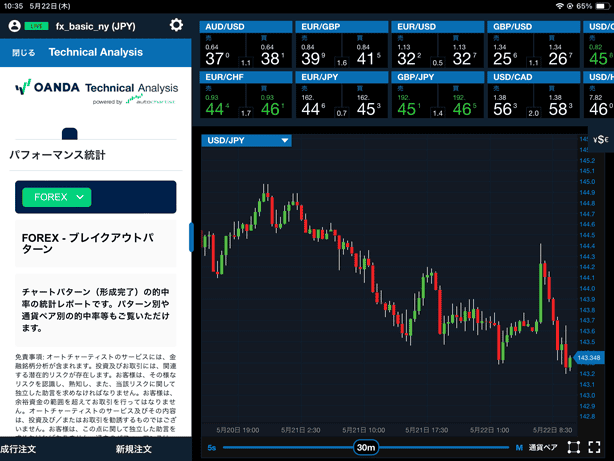This screenshot has width=614, height=461.
Task: Tap status bar time 10:35
Action: (x=13, y=6)
